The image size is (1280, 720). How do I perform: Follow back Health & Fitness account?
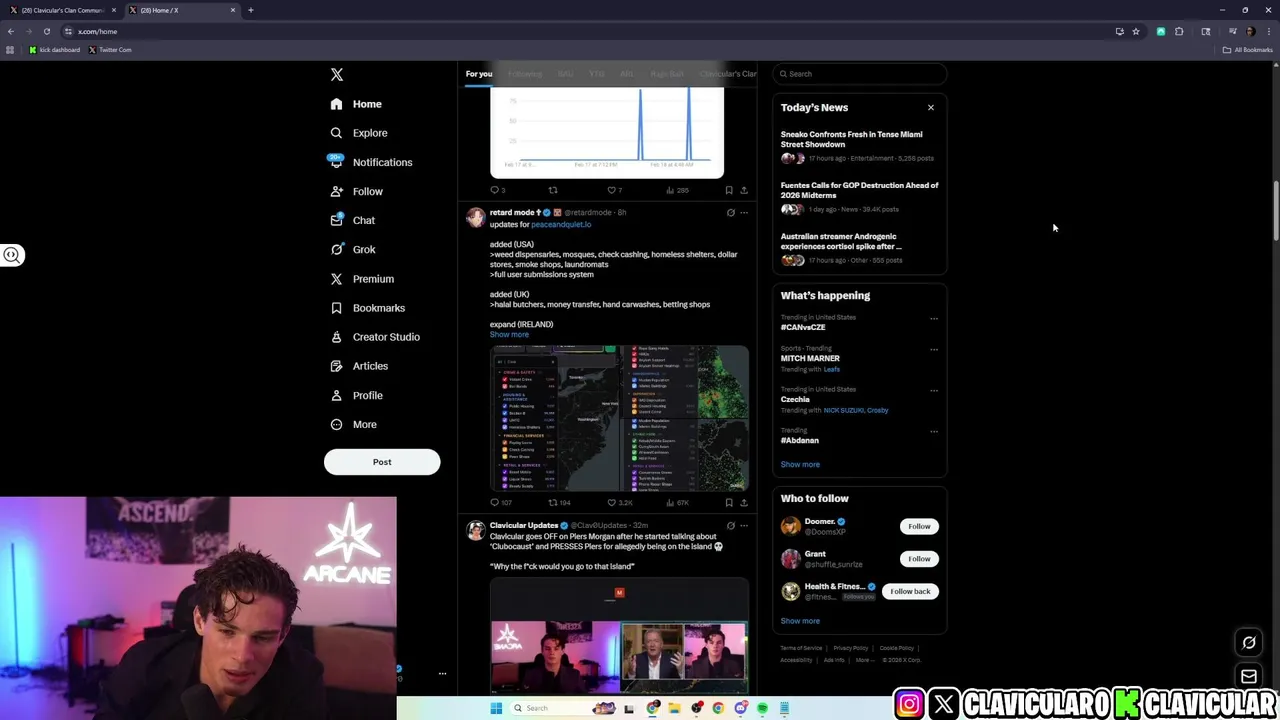click(910, 591)
